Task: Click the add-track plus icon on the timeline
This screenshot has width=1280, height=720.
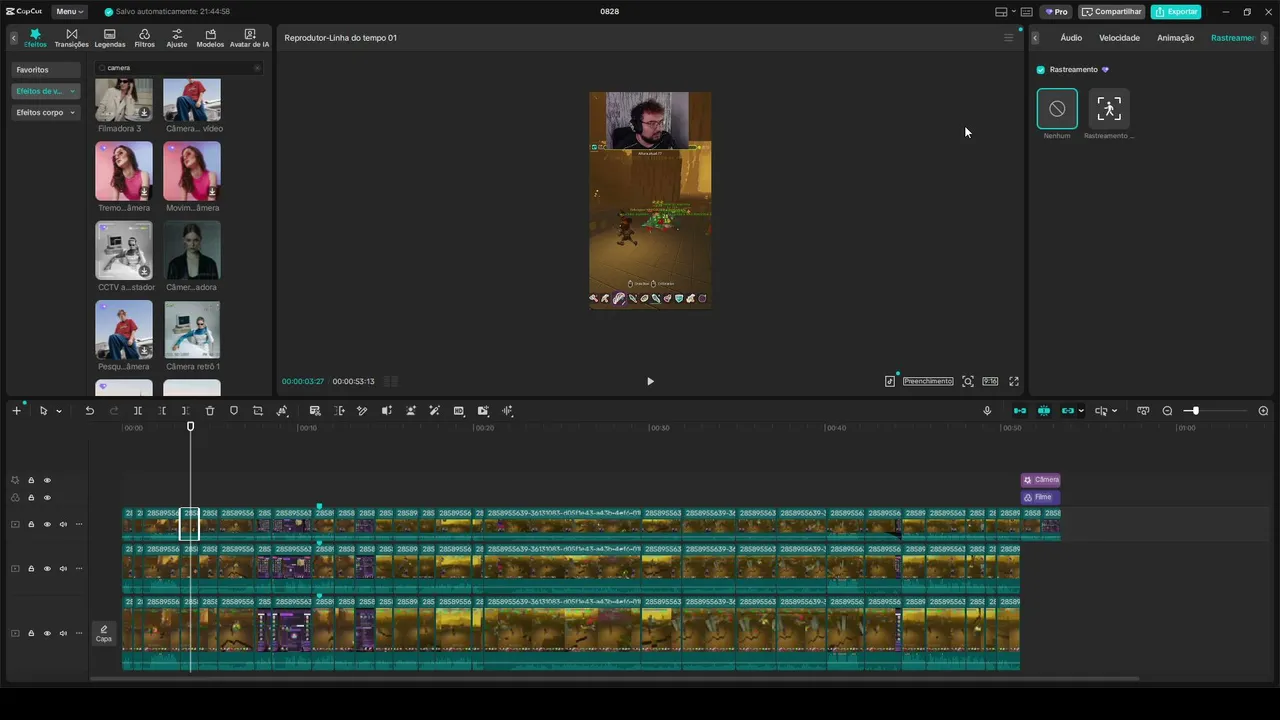Action: pyautogui.click(x=16, y=411)
